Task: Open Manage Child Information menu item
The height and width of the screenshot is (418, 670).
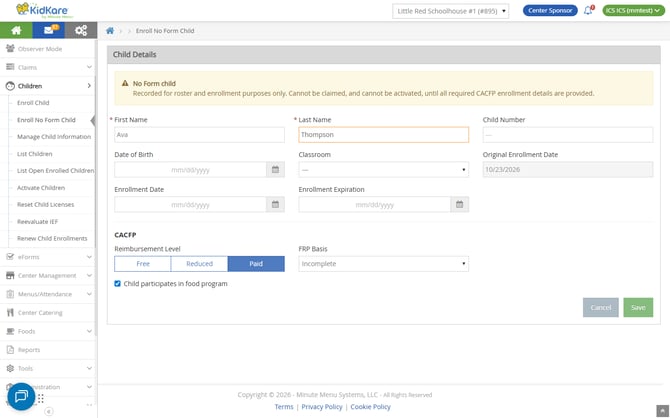Action: pyautogui.click(x=54, y=137)
